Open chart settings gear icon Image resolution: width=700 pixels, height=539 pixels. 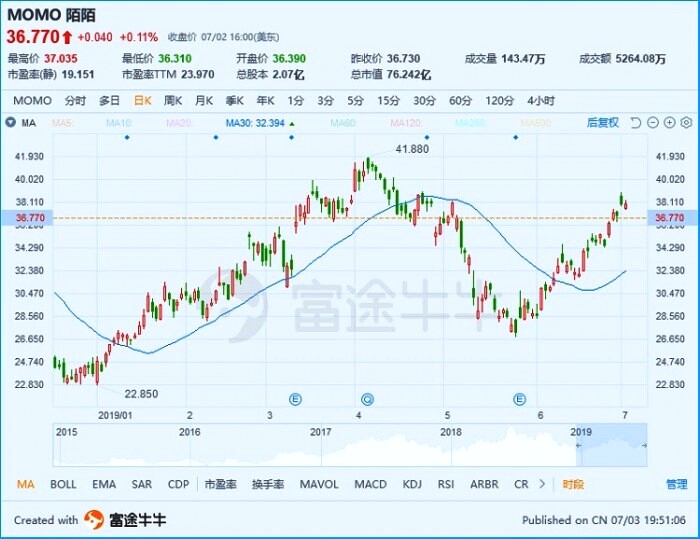(x=686, y=122)
